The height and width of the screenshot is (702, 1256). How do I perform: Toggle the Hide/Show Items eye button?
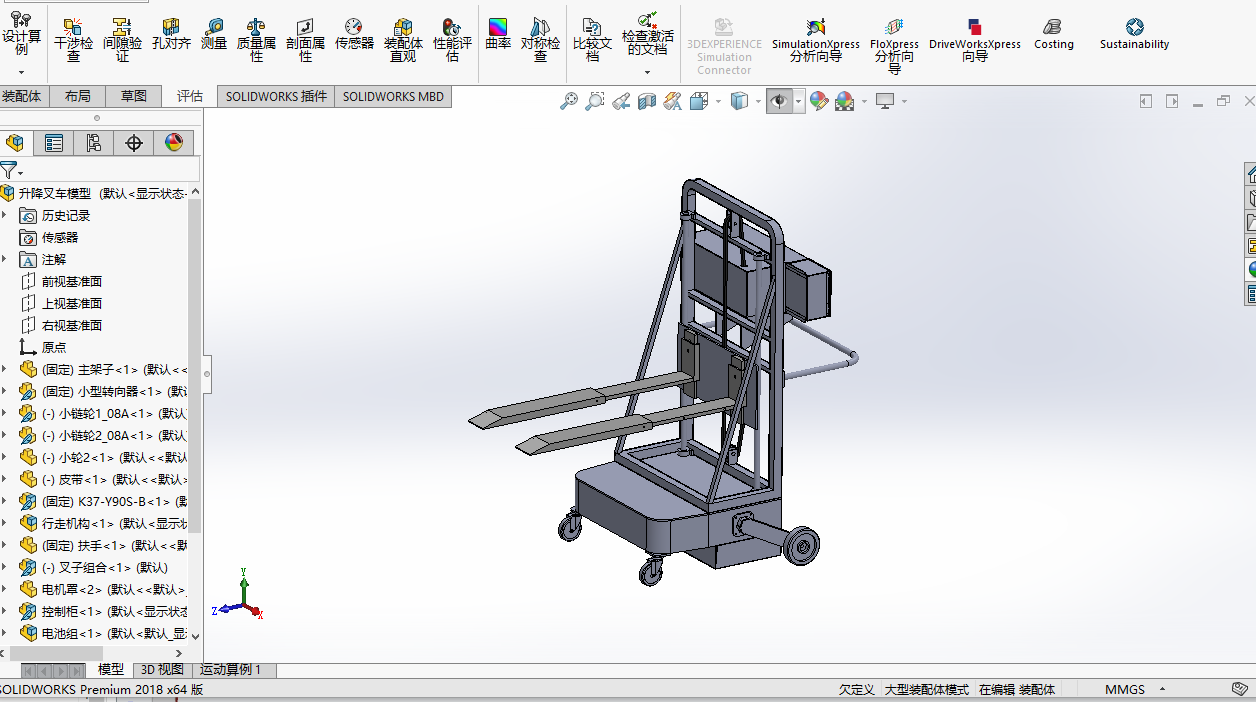(779, 101)
